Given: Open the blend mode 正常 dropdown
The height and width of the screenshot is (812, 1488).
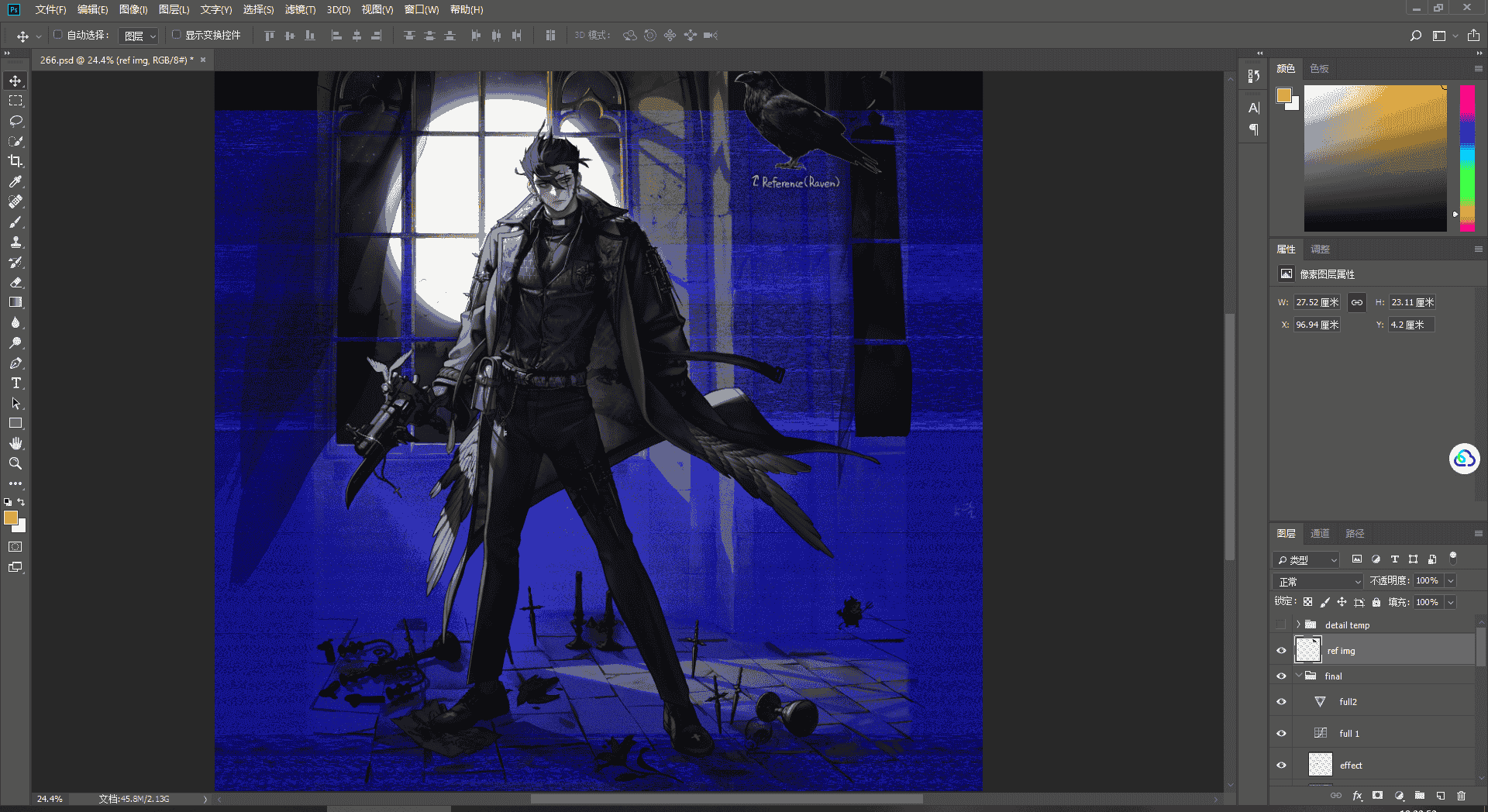Looking at the screenshot, I should pyautogui.click(x=1318, y=581).
